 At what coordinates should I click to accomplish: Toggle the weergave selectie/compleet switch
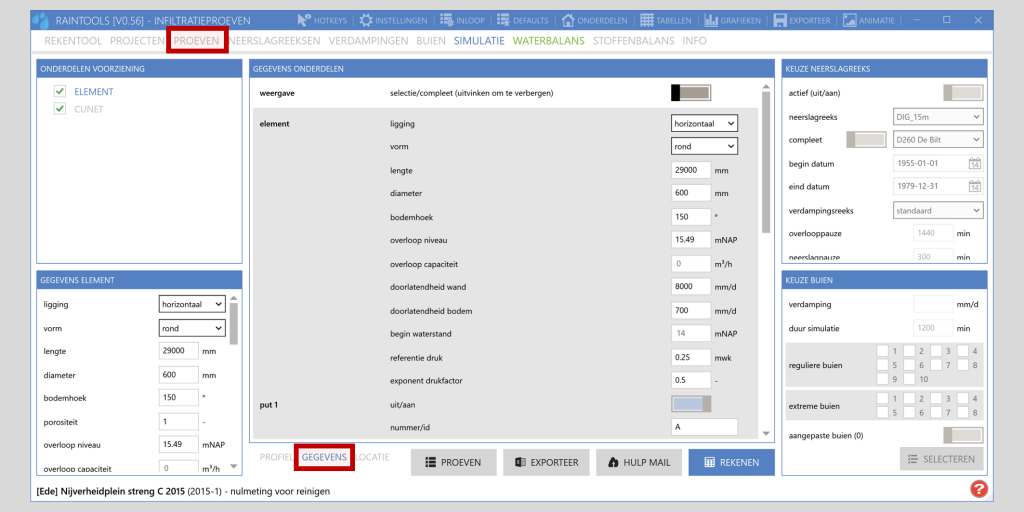click(690, 93)
